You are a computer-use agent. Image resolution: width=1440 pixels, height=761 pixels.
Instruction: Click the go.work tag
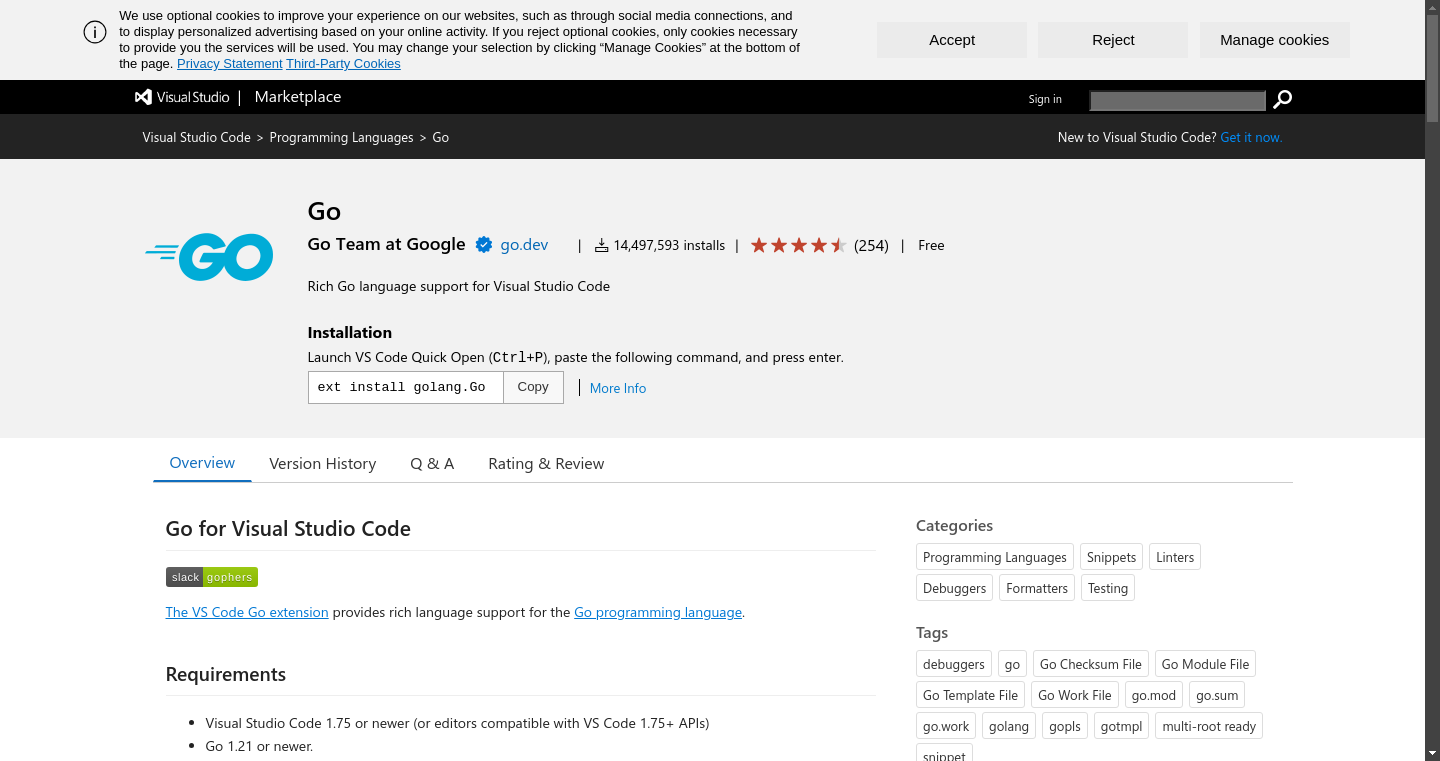coord(946,726)
